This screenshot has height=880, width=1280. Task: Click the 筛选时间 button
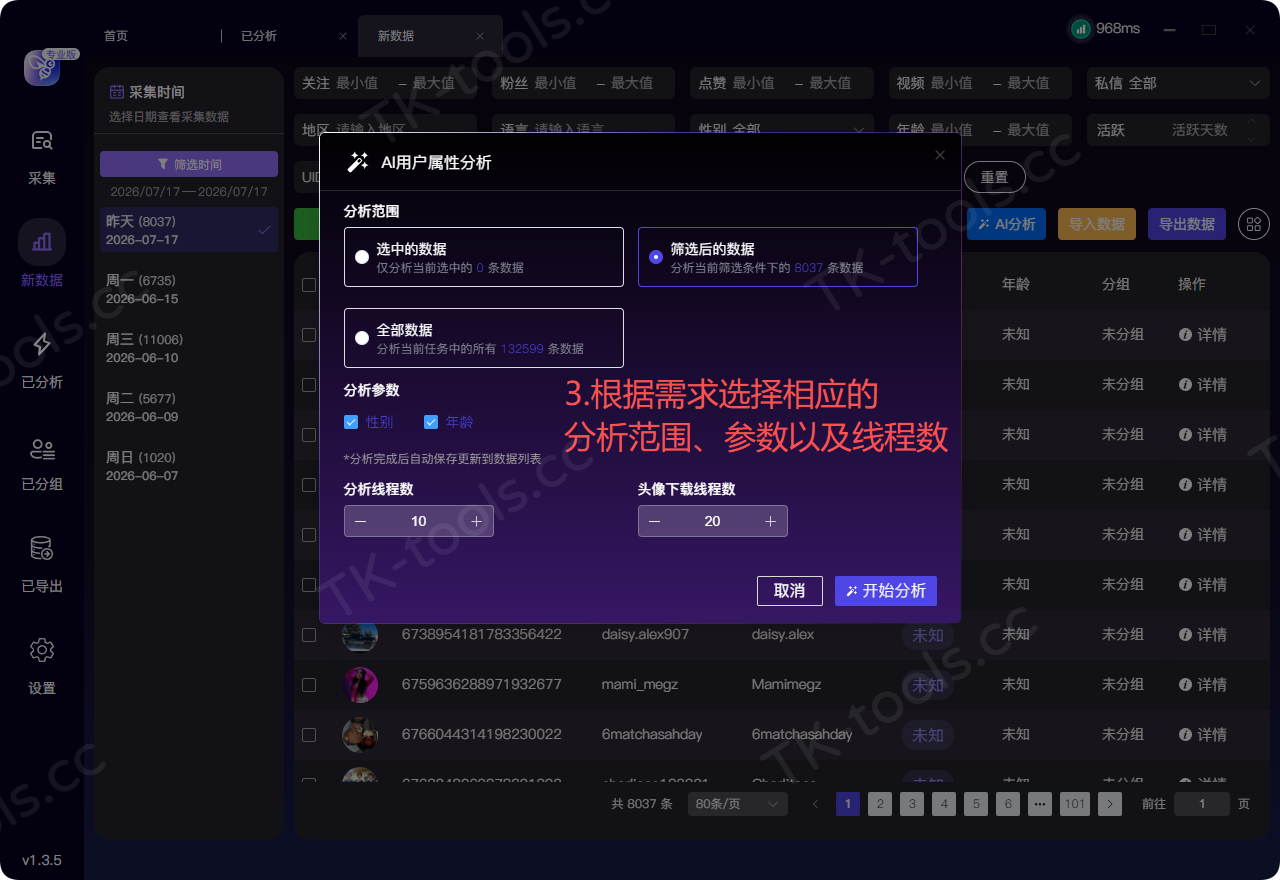coord(189,164)
